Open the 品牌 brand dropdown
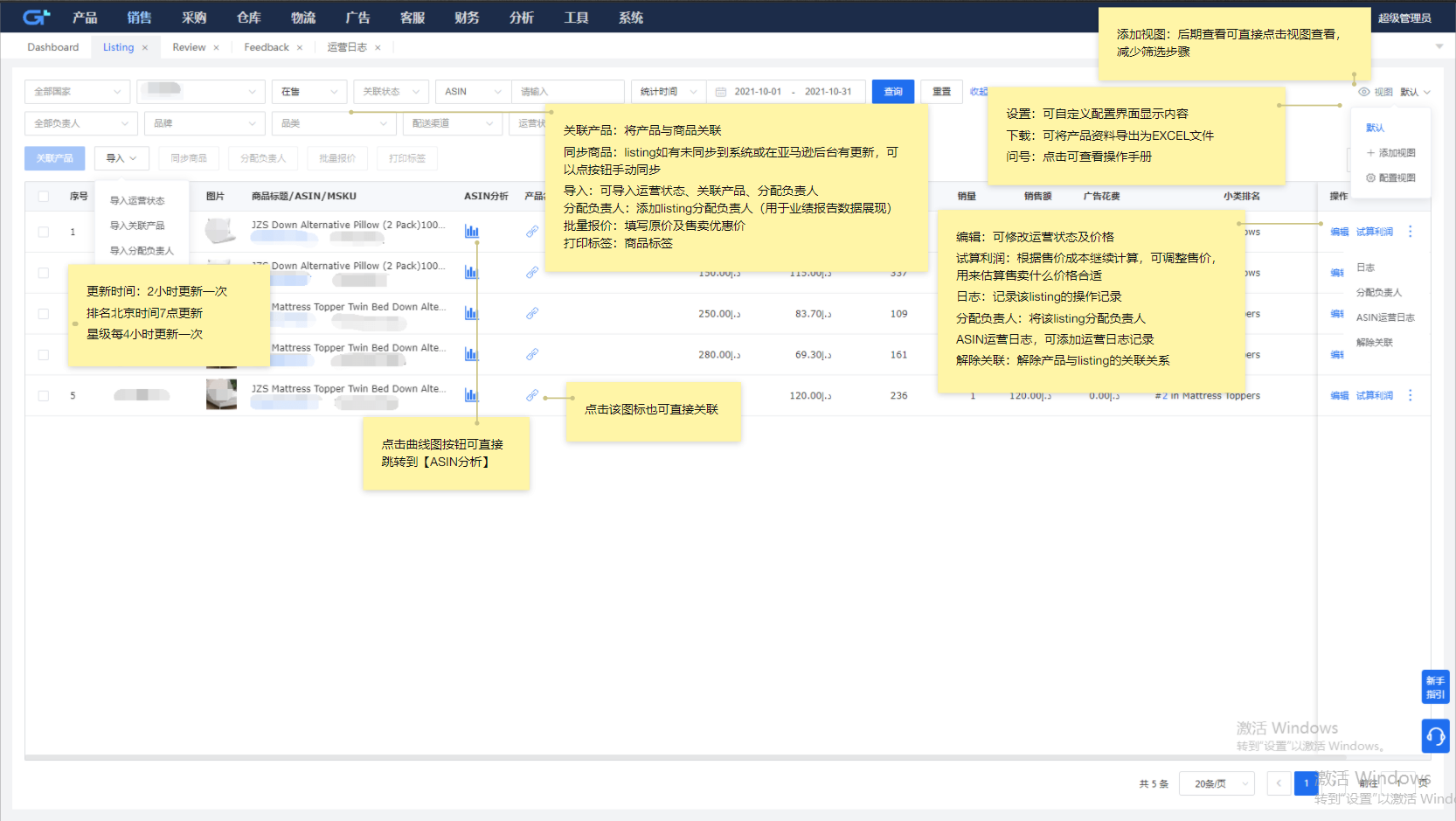This screenshot has width=1456, height=821. pyautogui.click(x=205, y=122)
